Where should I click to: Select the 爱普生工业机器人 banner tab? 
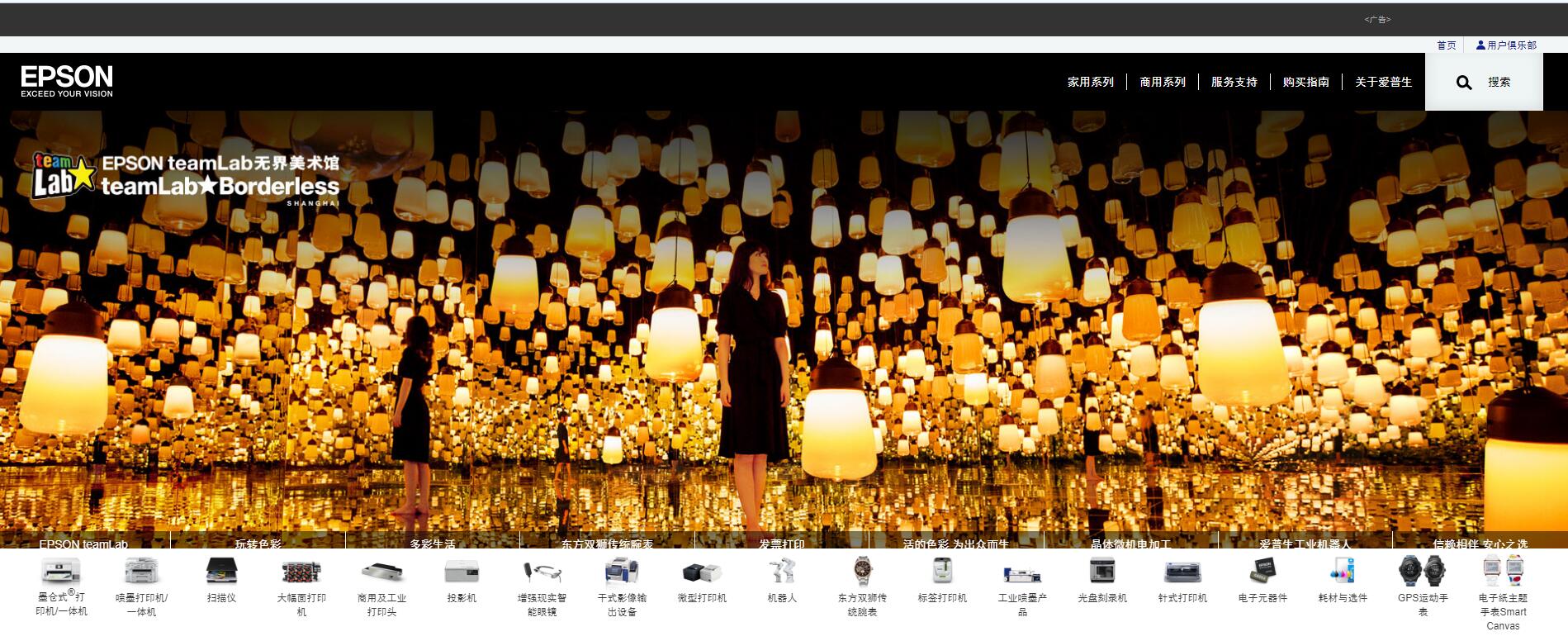tap(1305, 542)
